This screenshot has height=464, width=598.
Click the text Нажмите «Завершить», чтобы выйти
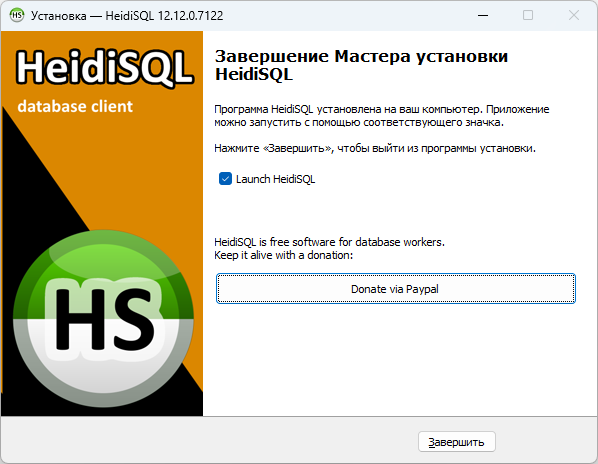point(375,148)
